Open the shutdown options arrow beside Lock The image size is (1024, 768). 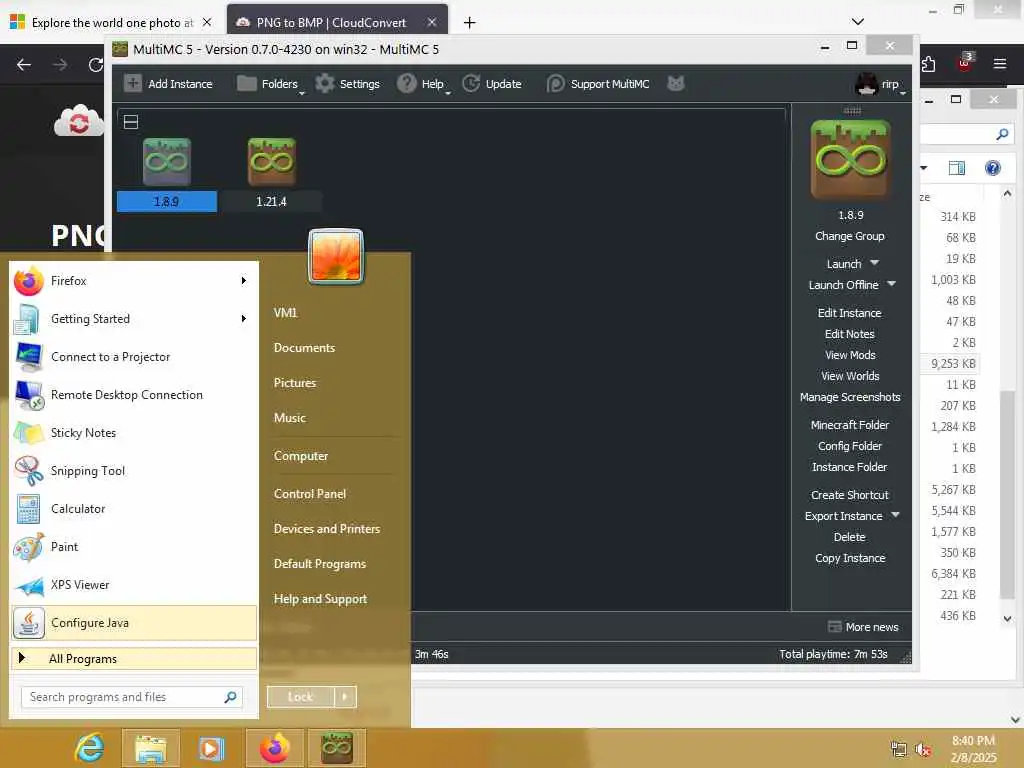click(x=345, y=697)
